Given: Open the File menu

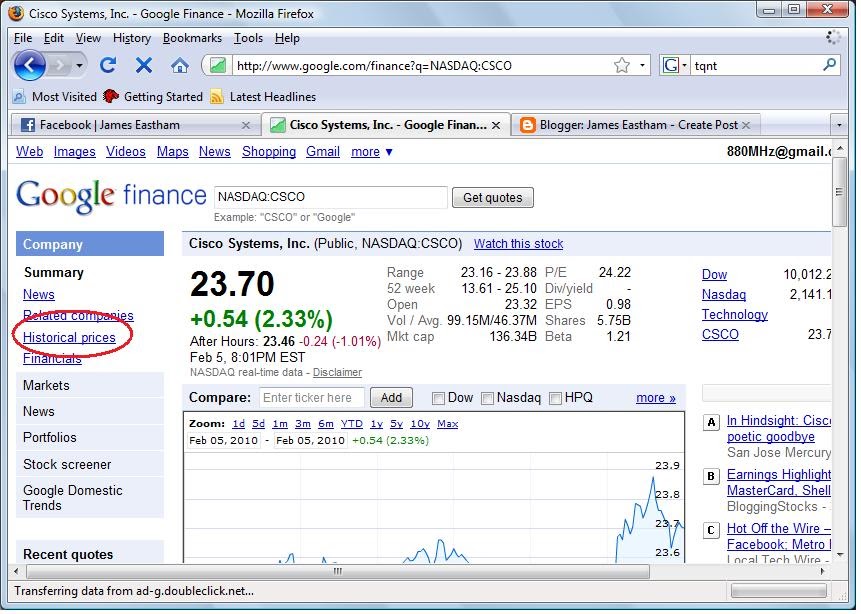Looking at the screenshot, I should coord(23,38).
